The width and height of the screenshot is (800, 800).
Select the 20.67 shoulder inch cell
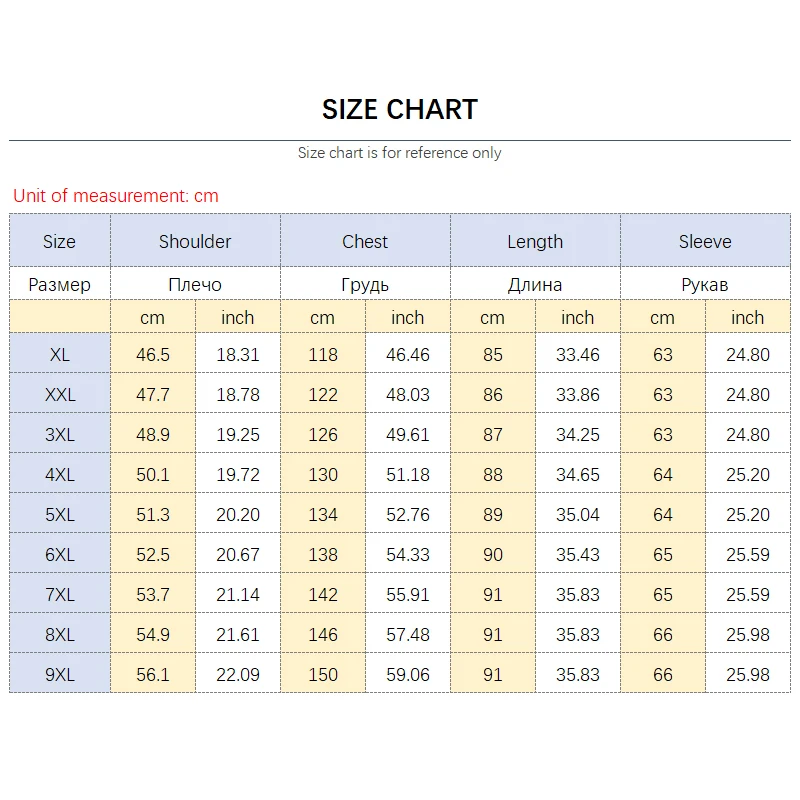[238, 555]
